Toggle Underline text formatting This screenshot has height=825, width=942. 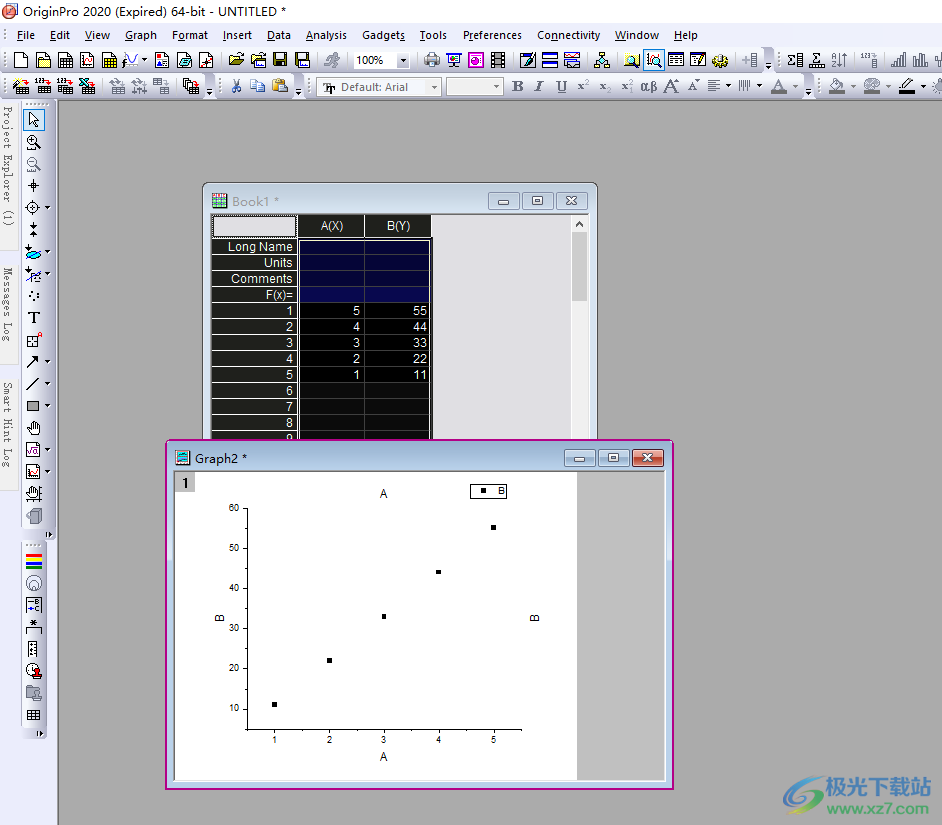click(x=561, y=87)
